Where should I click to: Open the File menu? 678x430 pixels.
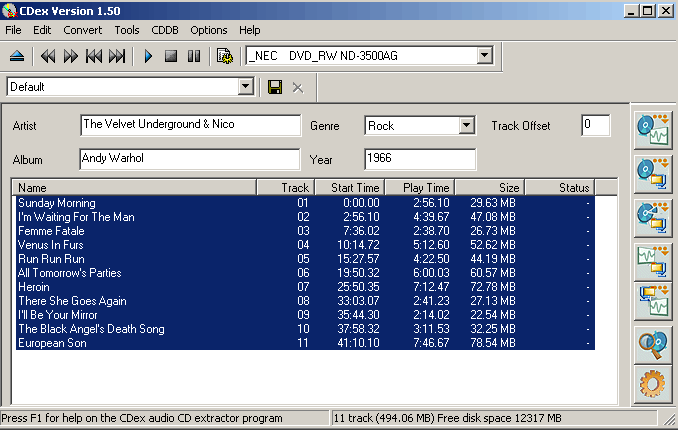pyautogui.click(x=13, y=30)
